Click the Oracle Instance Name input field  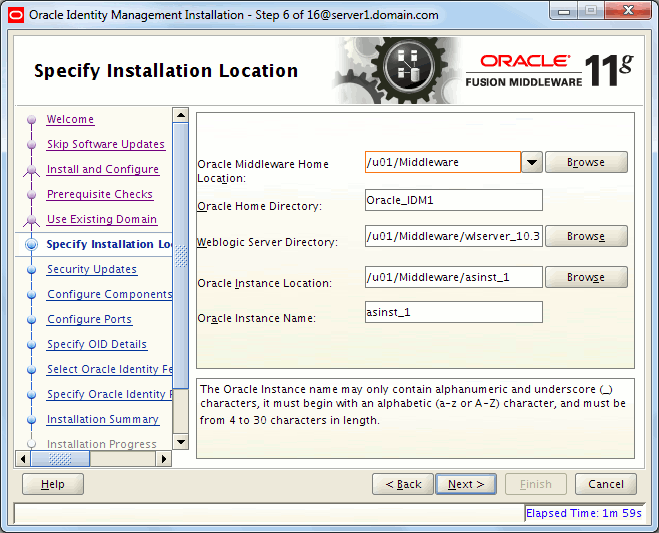[x=453, y=312]
